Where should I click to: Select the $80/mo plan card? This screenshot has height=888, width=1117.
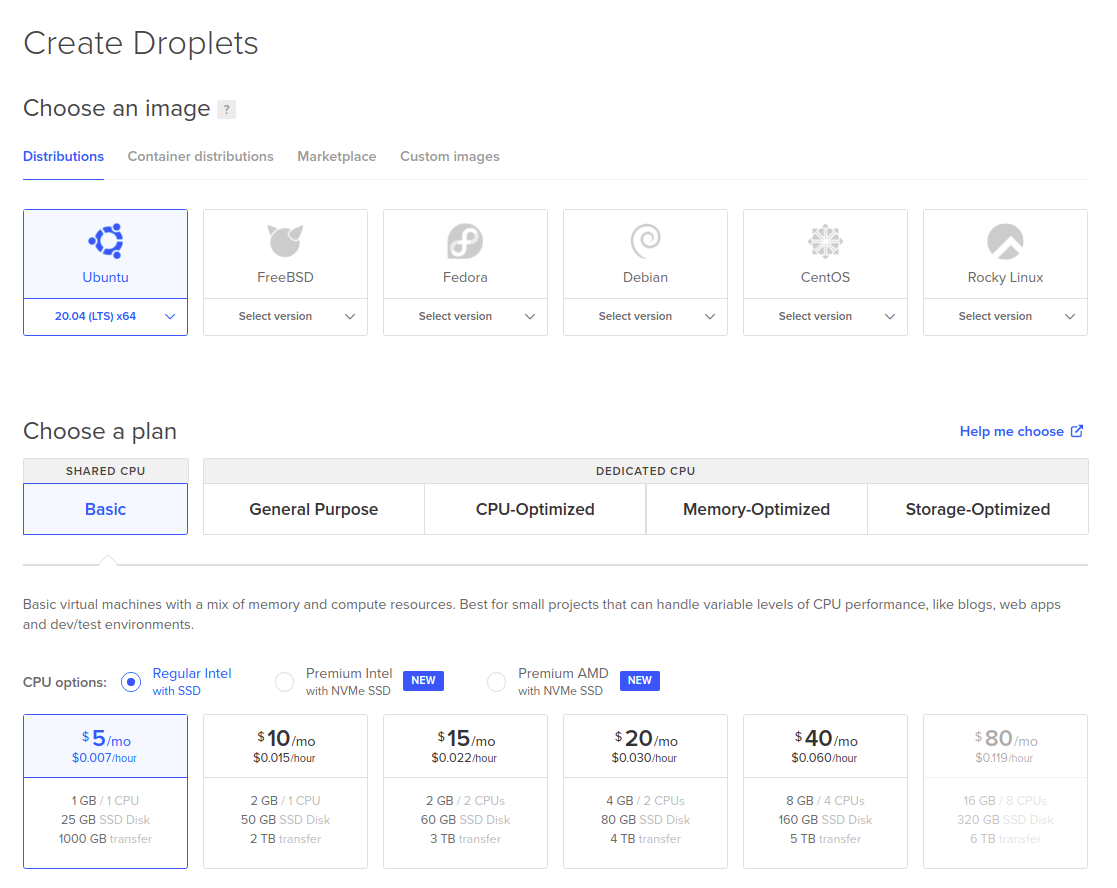tap(1005, 791)
